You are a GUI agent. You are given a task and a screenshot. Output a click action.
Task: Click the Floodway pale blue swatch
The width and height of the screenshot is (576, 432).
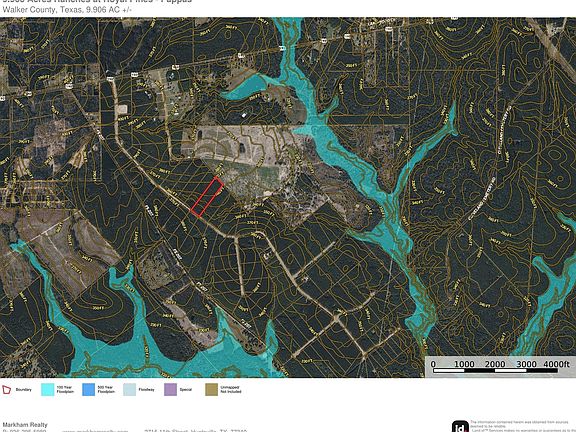tap(129, 390)
